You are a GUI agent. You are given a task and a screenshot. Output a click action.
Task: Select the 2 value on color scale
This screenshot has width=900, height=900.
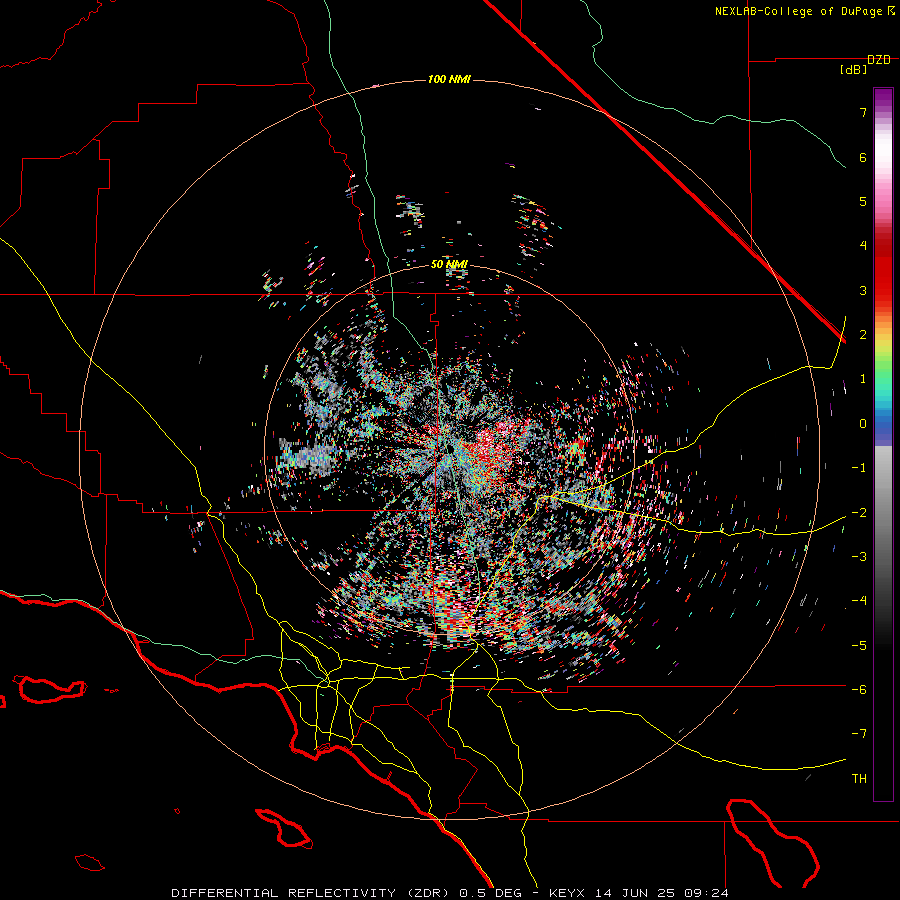click(x=863, y=335)
